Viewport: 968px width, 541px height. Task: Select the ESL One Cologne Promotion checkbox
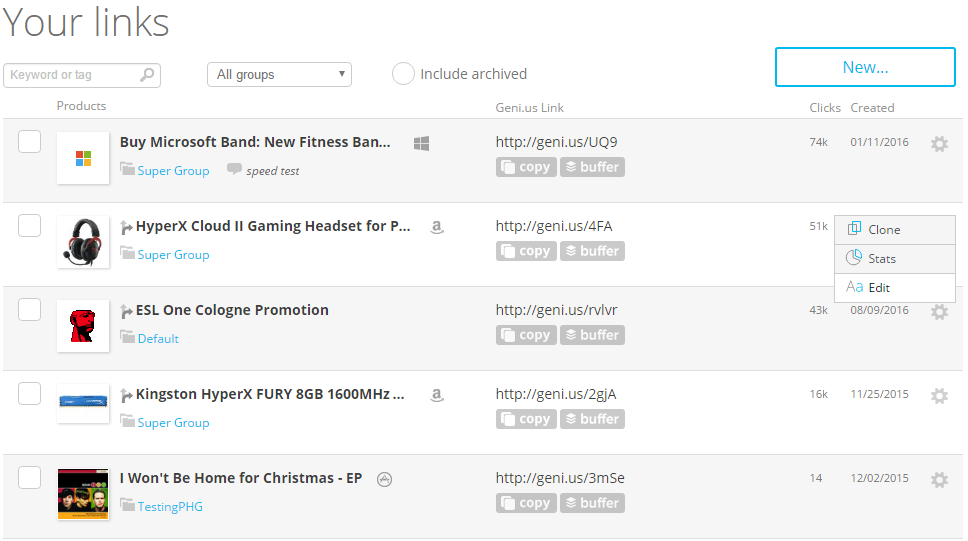pyautogui.click(x=30, y=310)
